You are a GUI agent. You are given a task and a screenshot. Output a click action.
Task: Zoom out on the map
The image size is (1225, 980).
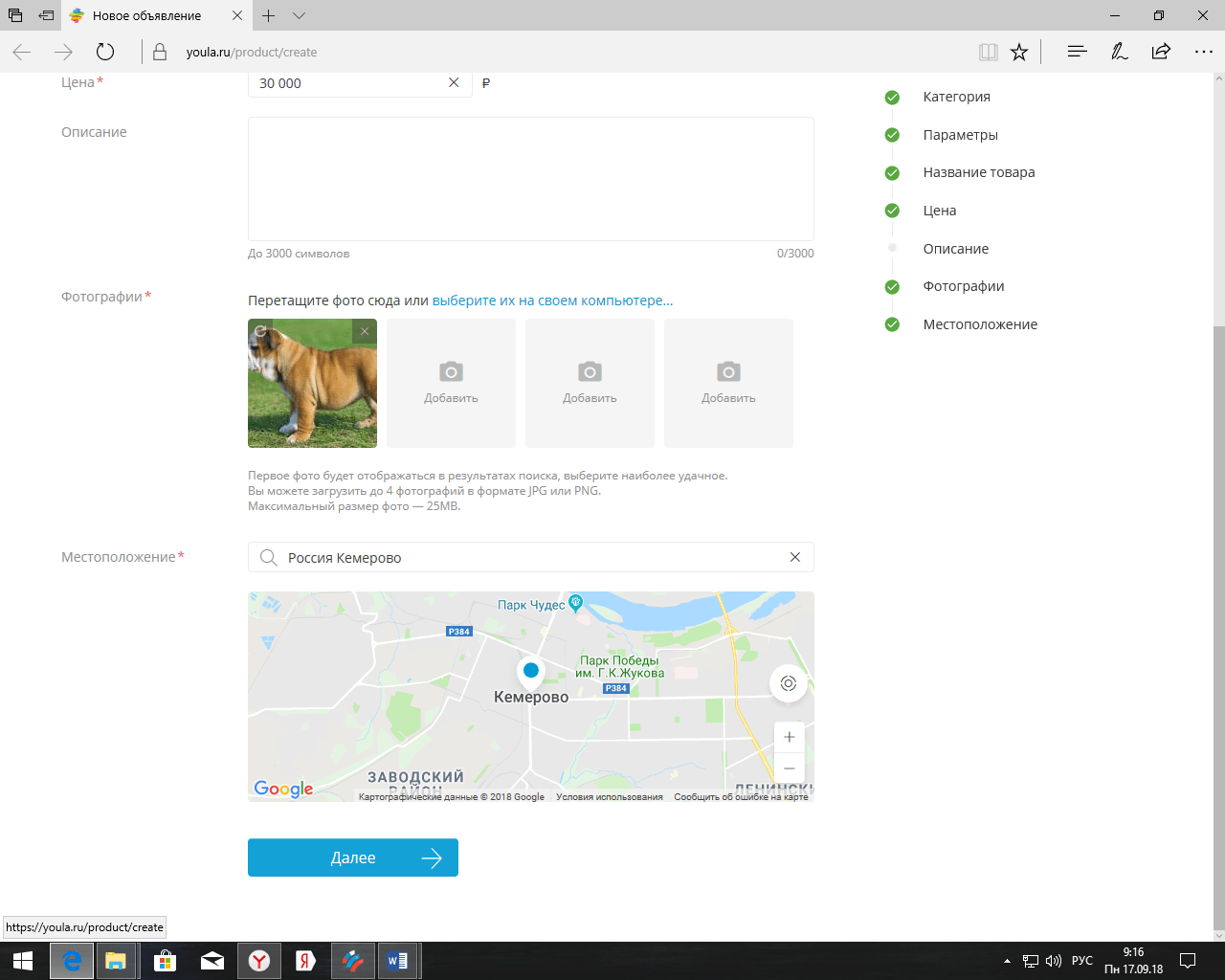coord(789,768)
